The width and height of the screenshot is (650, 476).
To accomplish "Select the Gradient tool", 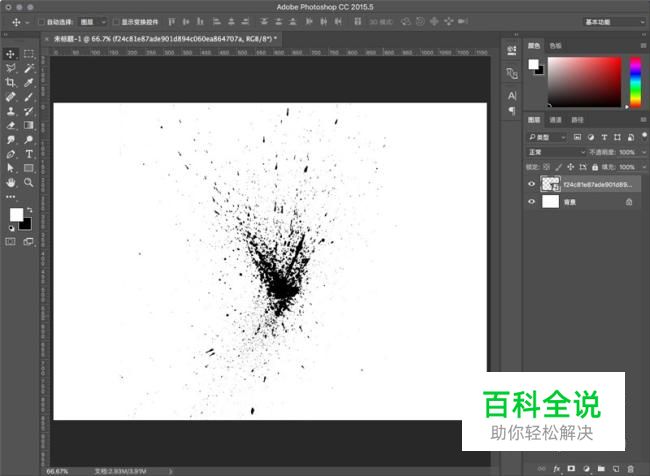I will 29,125.
